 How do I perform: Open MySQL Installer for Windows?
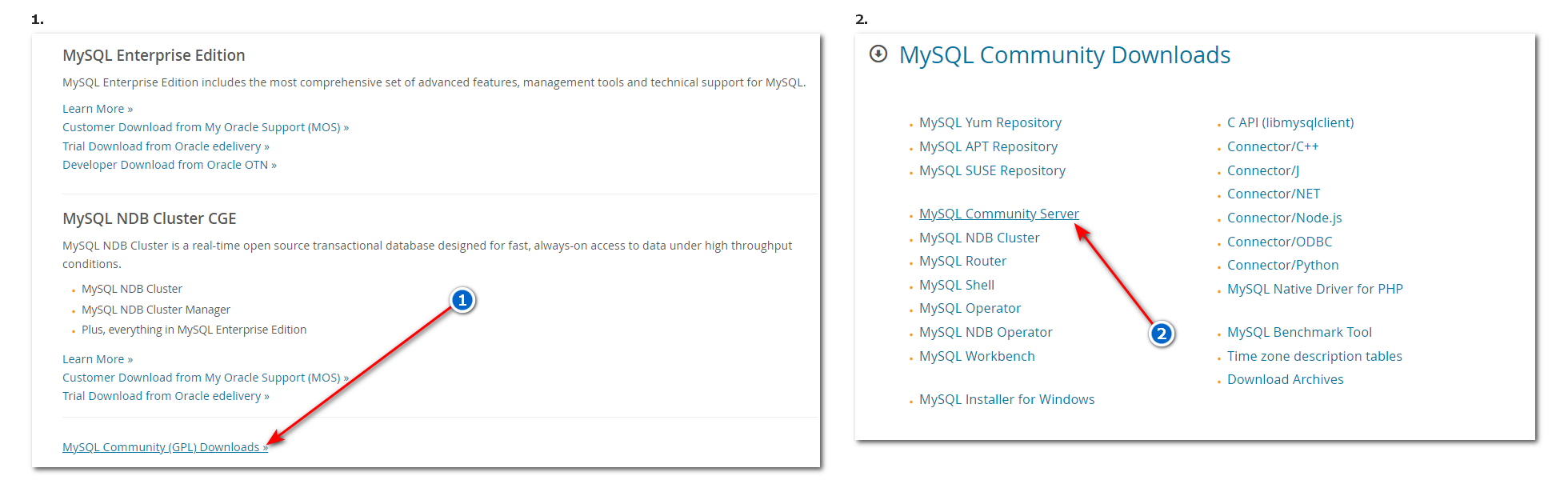1006,399
